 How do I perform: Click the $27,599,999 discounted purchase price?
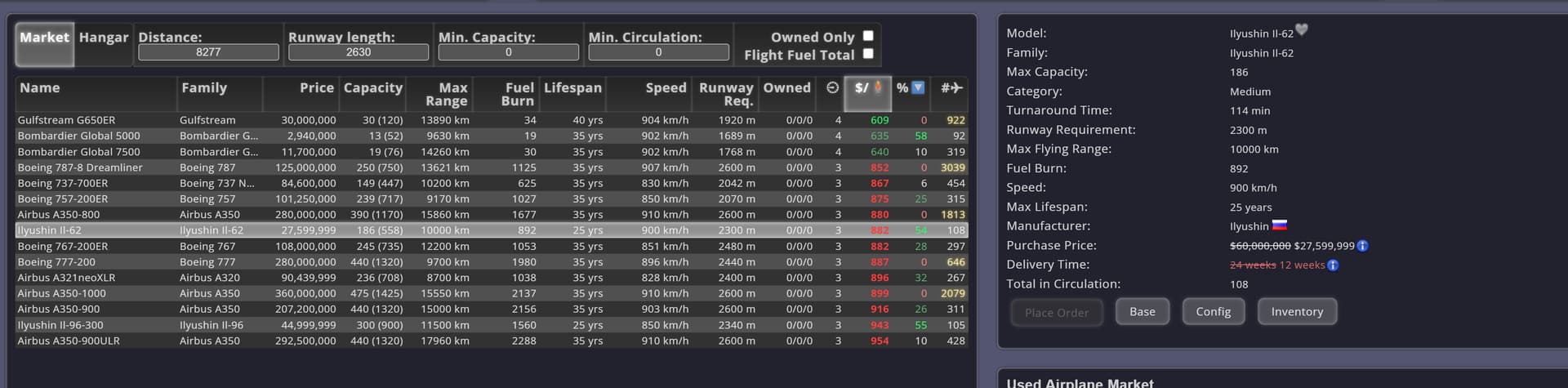(x=1325, y=246)
